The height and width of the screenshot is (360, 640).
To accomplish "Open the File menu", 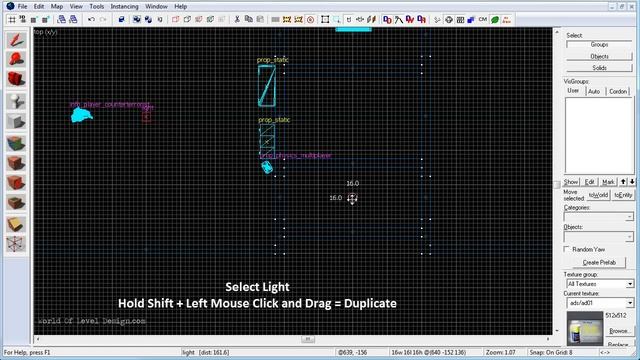I will coord(22,7).
